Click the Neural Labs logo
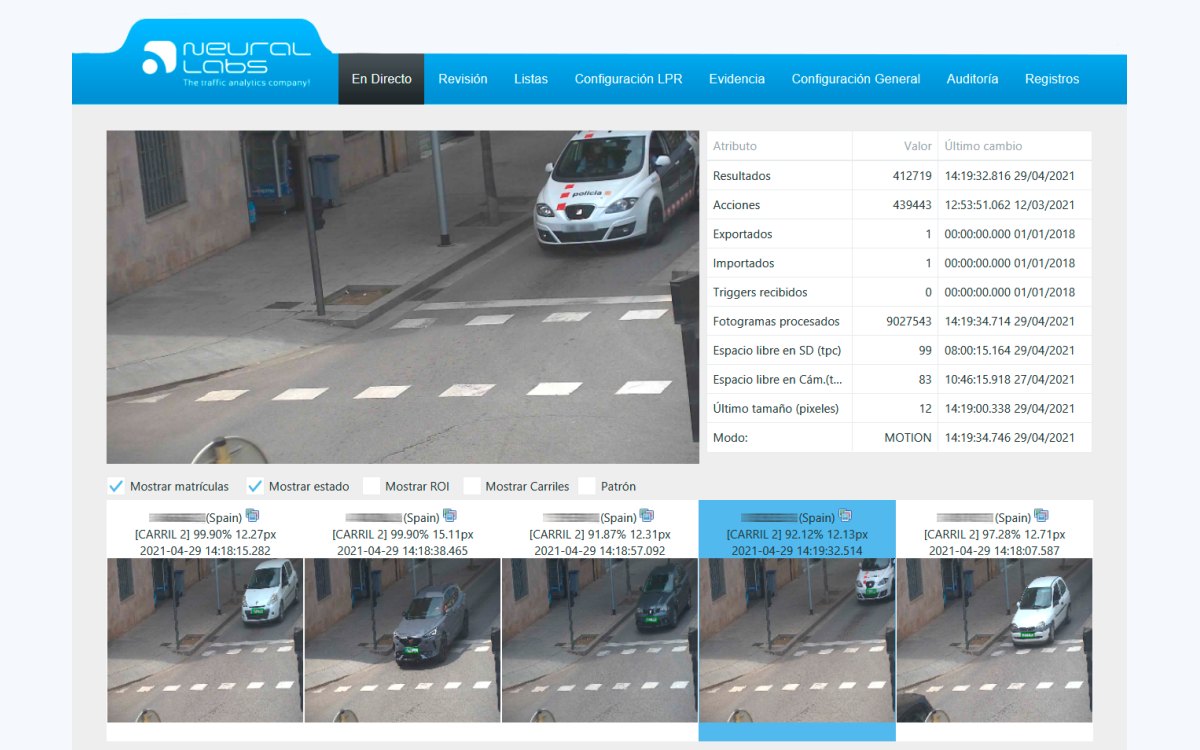The image size is (1200, 750). pyautogui.click(x=226, y=63)
